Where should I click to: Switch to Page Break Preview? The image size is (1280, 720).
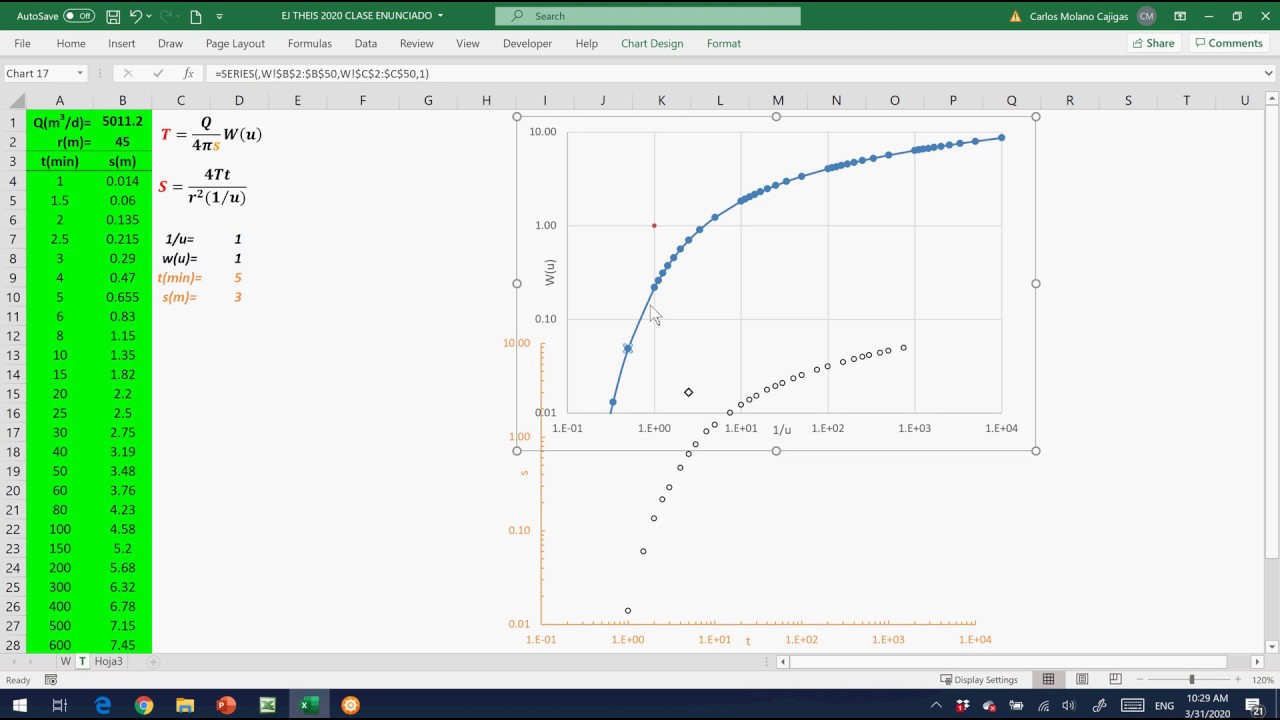[x=1115, y=680]
